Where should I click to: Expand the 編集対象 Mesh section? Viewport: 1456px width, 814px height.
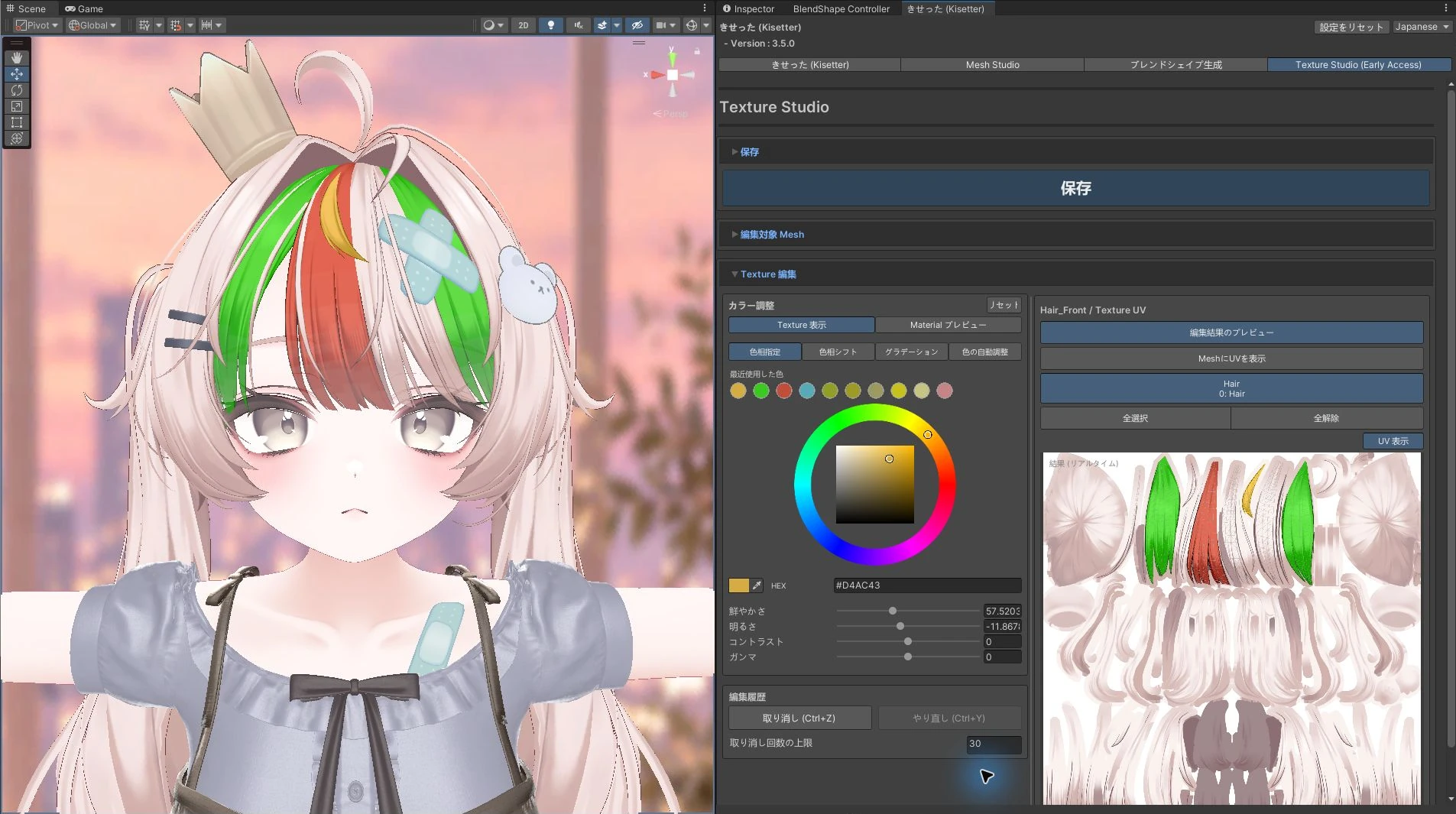(x=767, y=235)
